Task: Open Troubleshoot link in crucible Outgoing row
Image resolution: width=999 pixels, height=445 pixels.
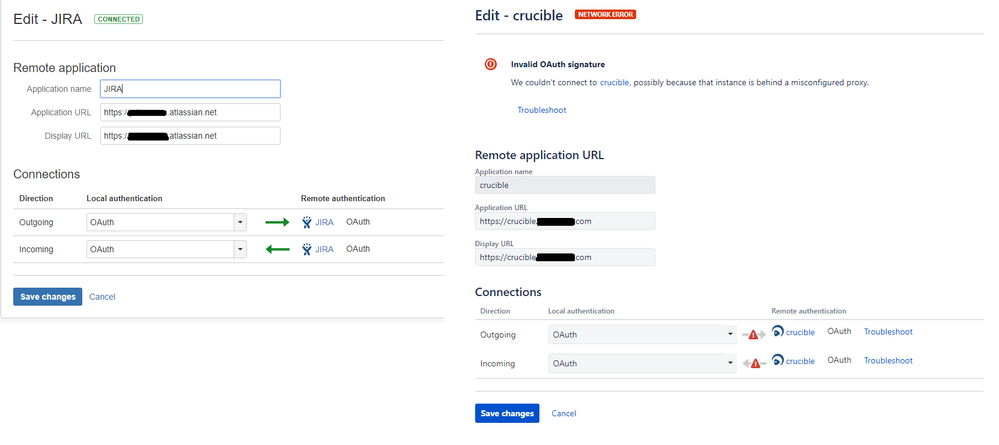Action: click(888, 332)
